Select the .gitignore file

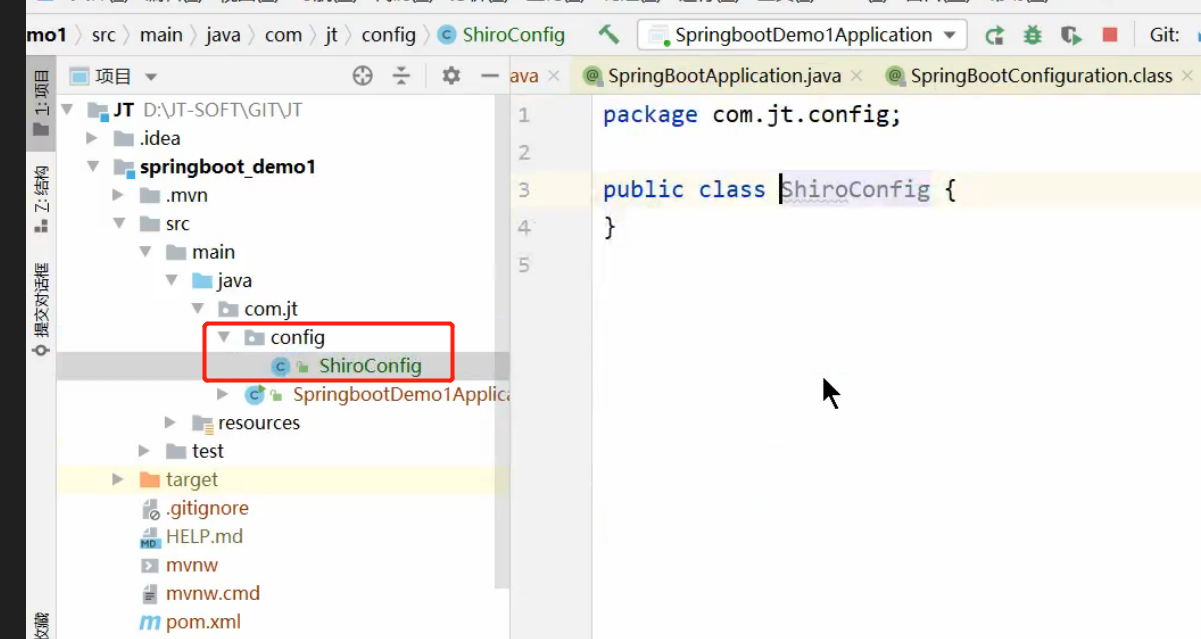coord(207,508)
